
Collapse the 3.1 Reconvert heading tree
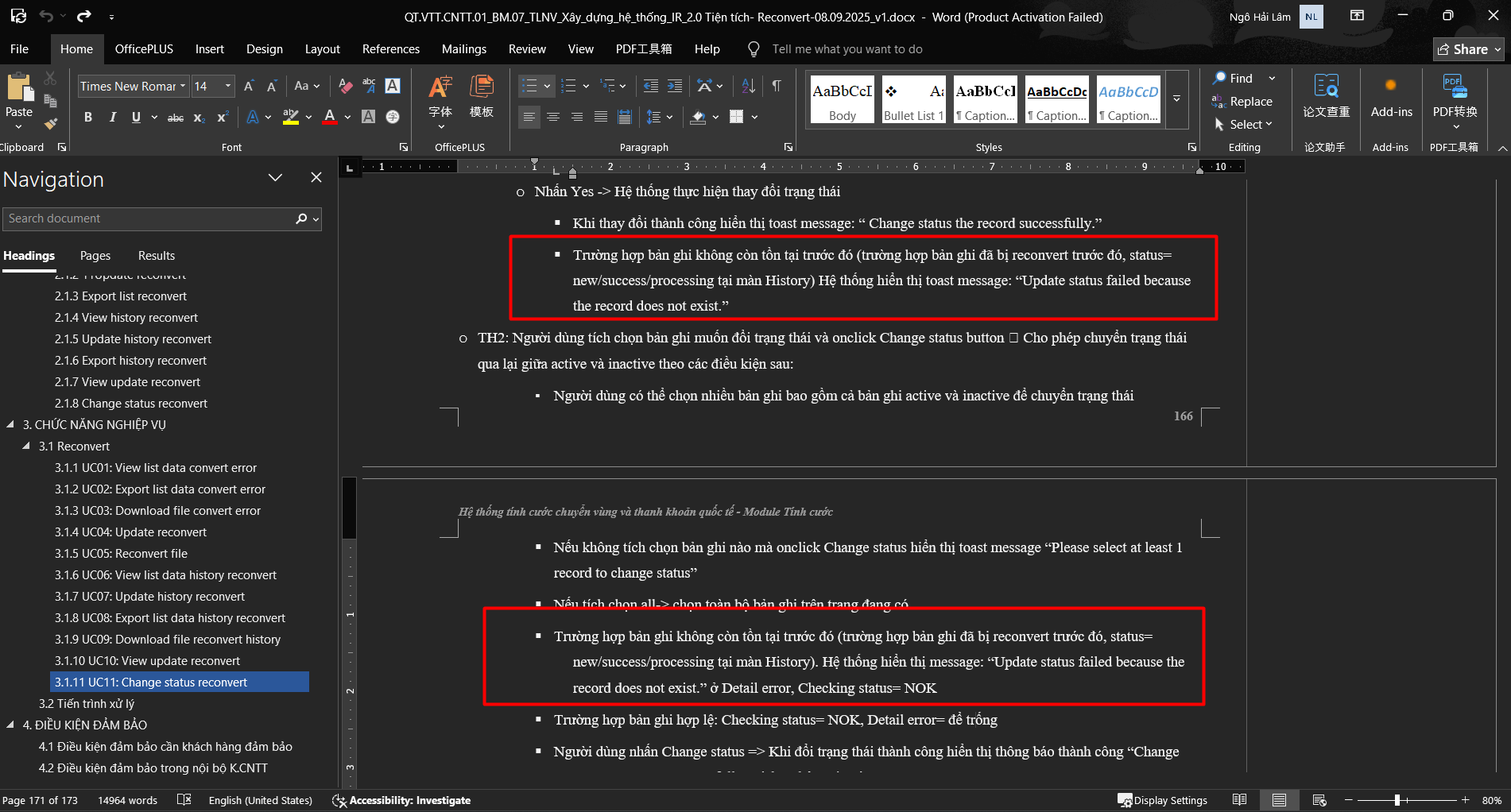tap(26, 446)
